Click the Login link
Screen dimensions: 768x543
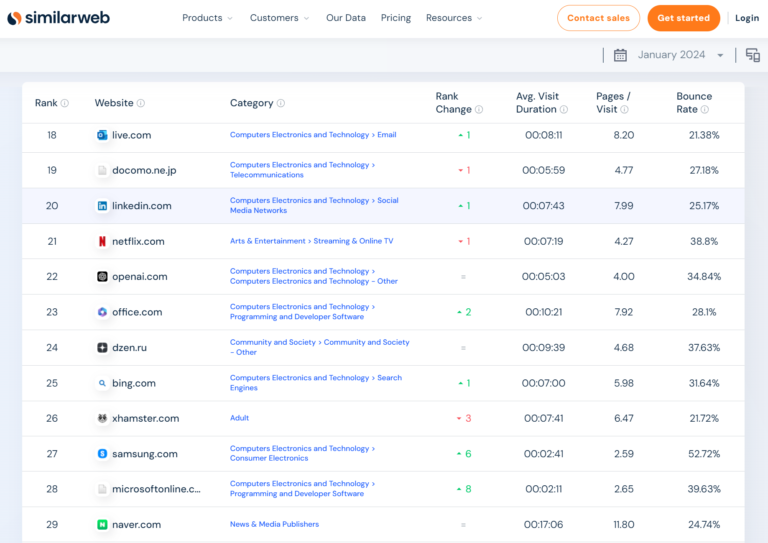click(746, 18)
